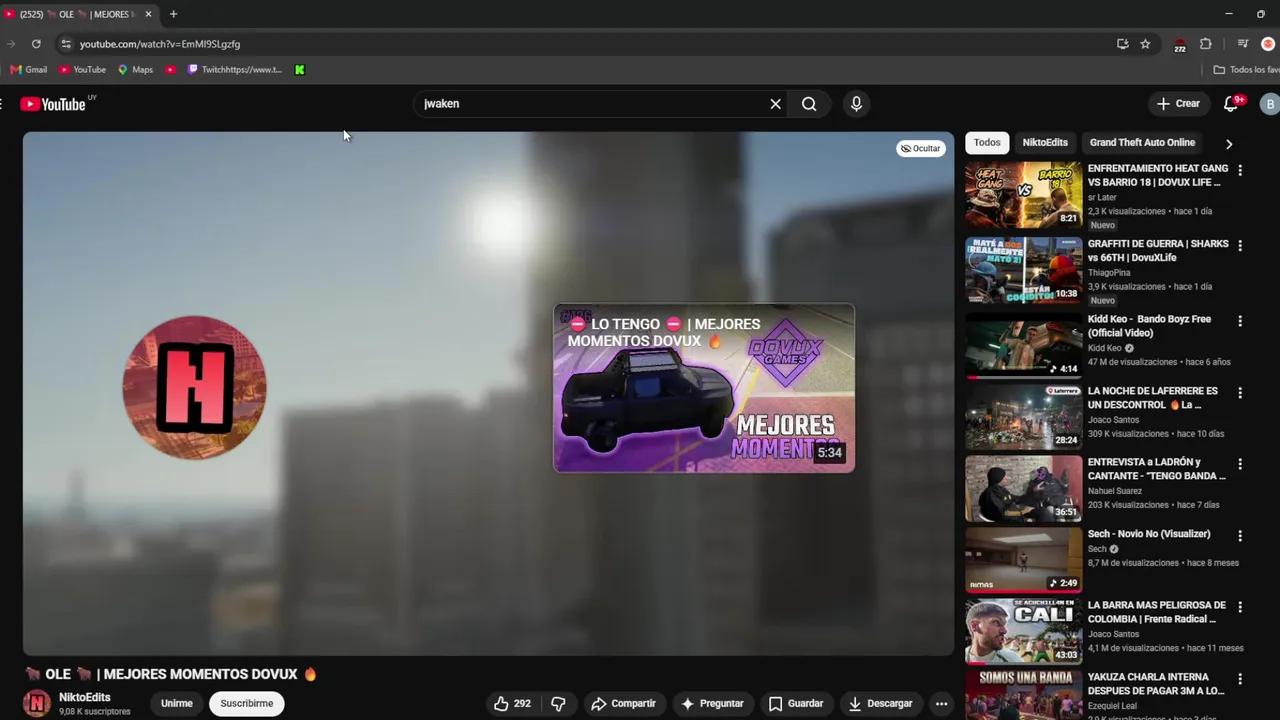Switch to the YouTube browser tab

pos(78,14)
